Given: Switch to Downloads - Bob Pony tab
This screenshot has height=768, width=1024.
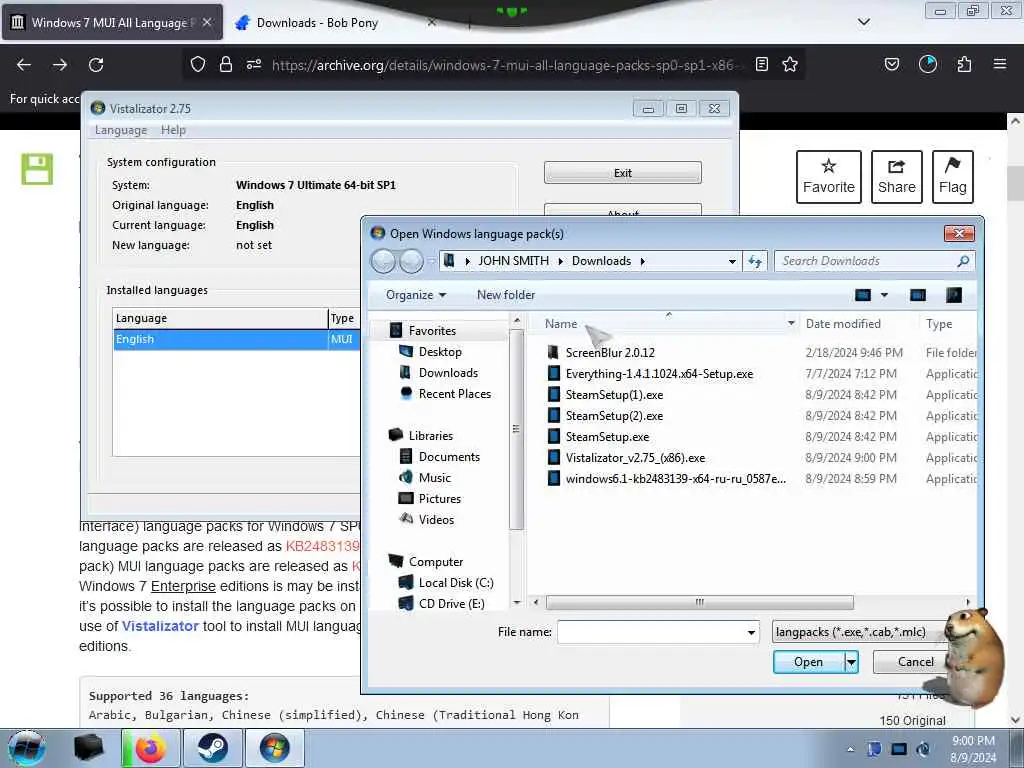Looking at the screenshot, I should click(x=317, y=22).
